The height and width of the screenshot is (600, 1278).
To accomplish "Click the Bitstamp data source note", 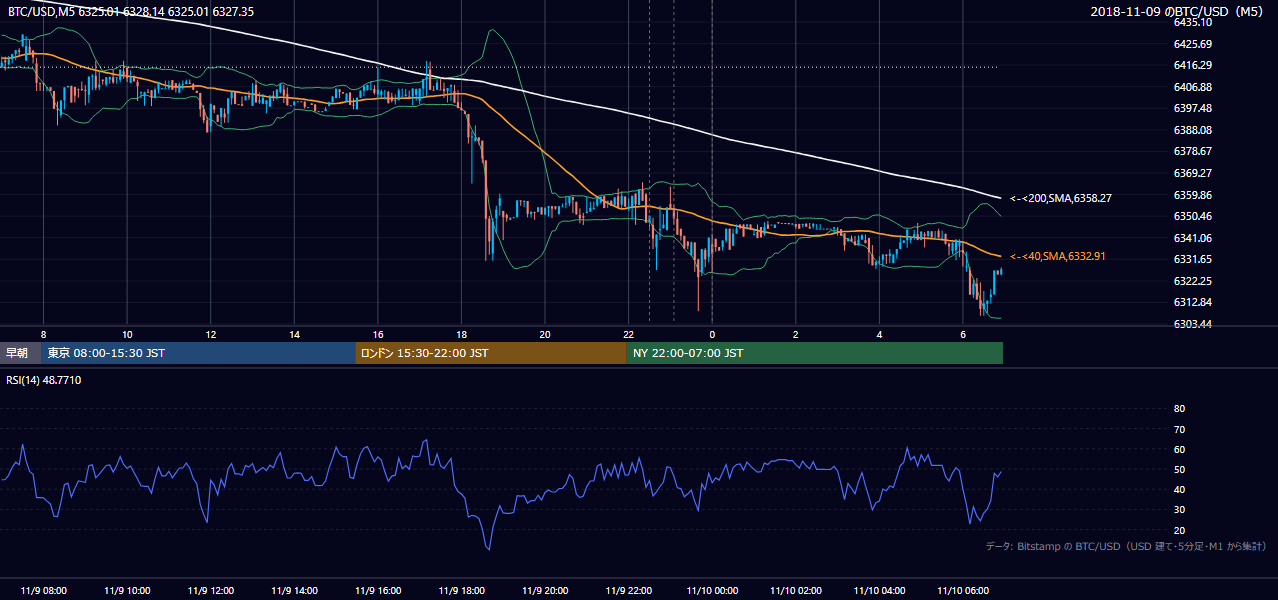I will click(x=1126, y=546).
